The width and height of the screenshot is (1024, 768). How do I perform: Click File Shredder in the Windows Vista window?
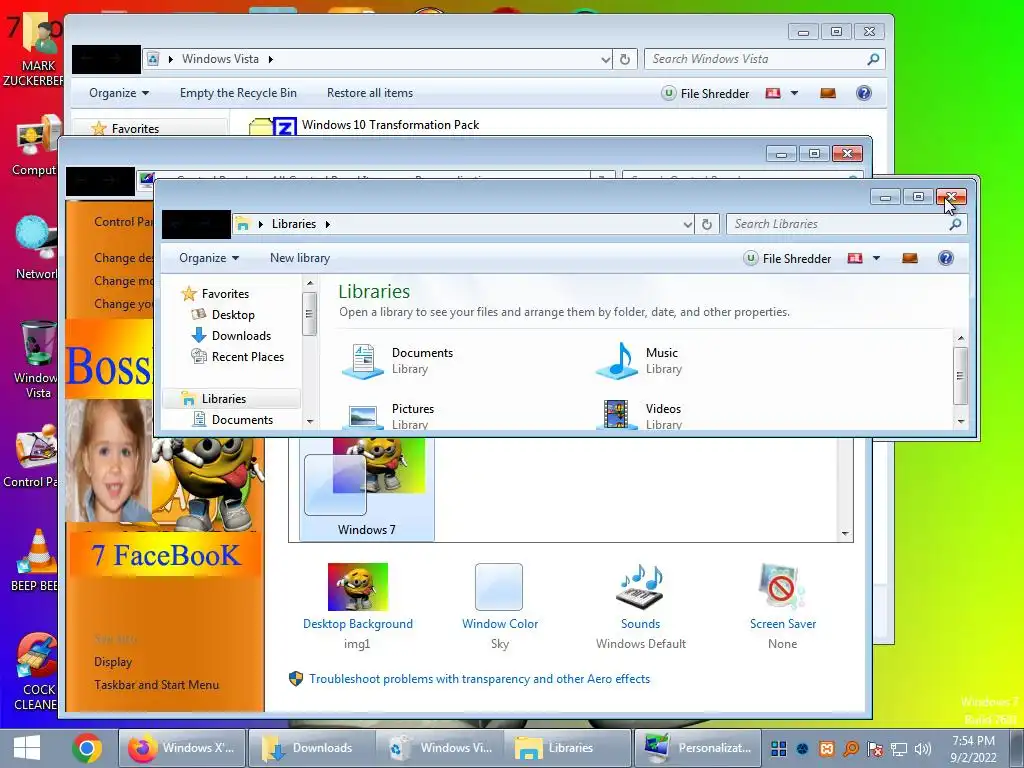pyautogui.click(x=705, y=93)
